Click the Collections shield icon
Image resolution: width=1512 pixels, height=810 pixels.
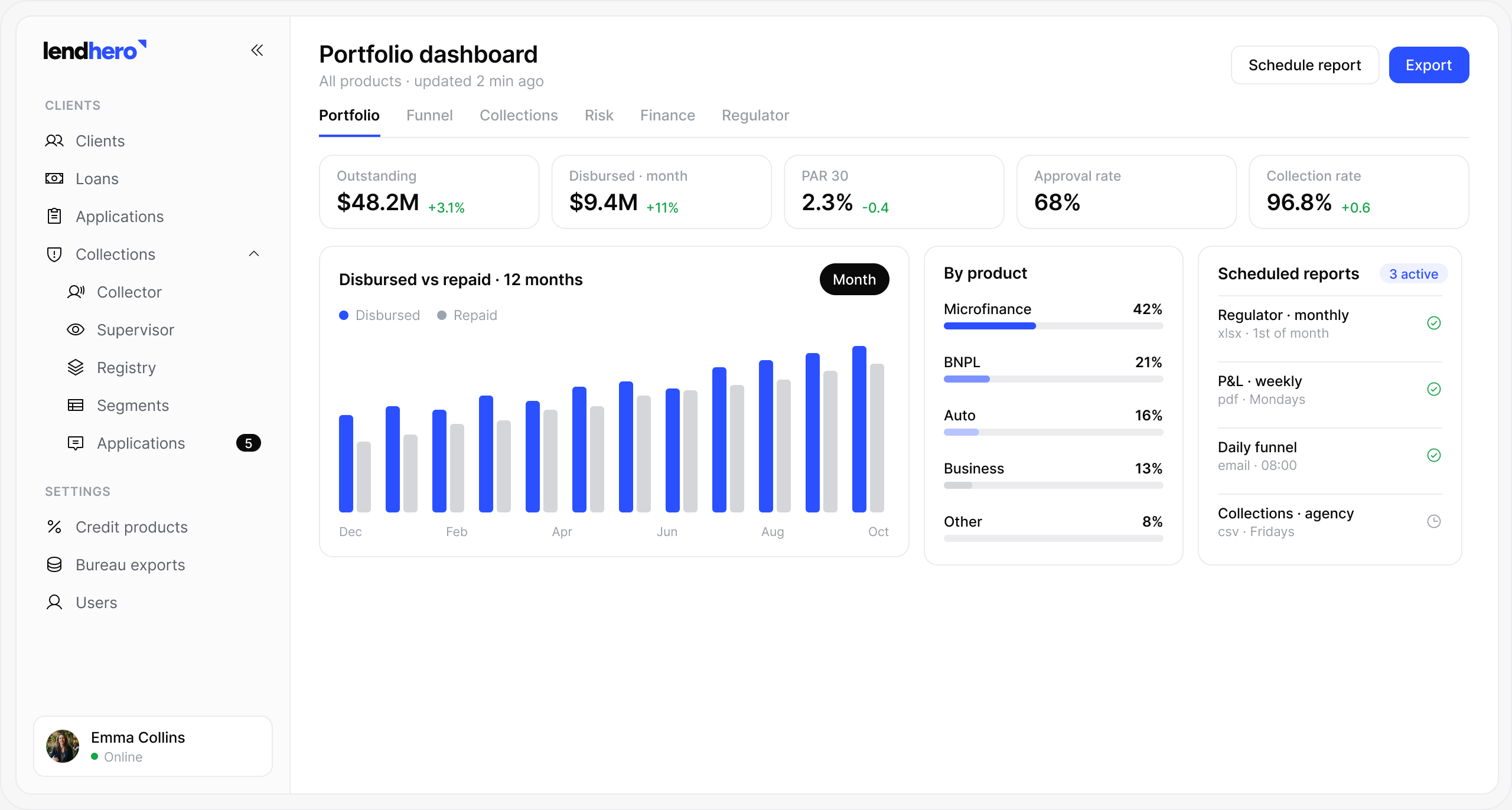[x=54, y=254]
